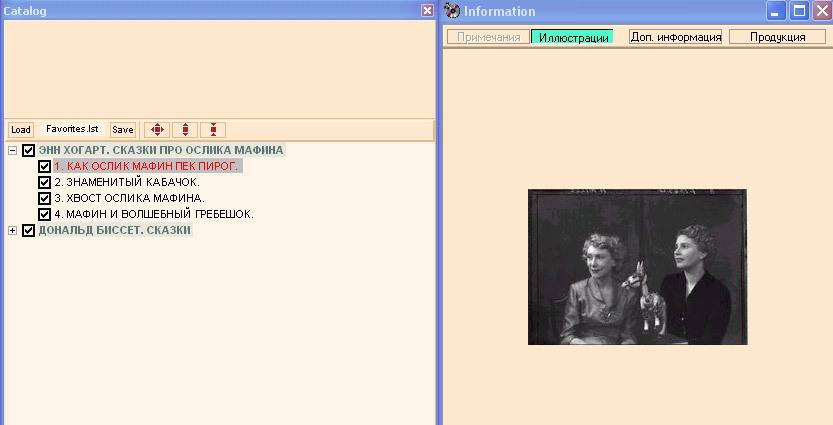Close the Catalog panel
This screenshot has height=425, width=833.
[x=427, y=11]
